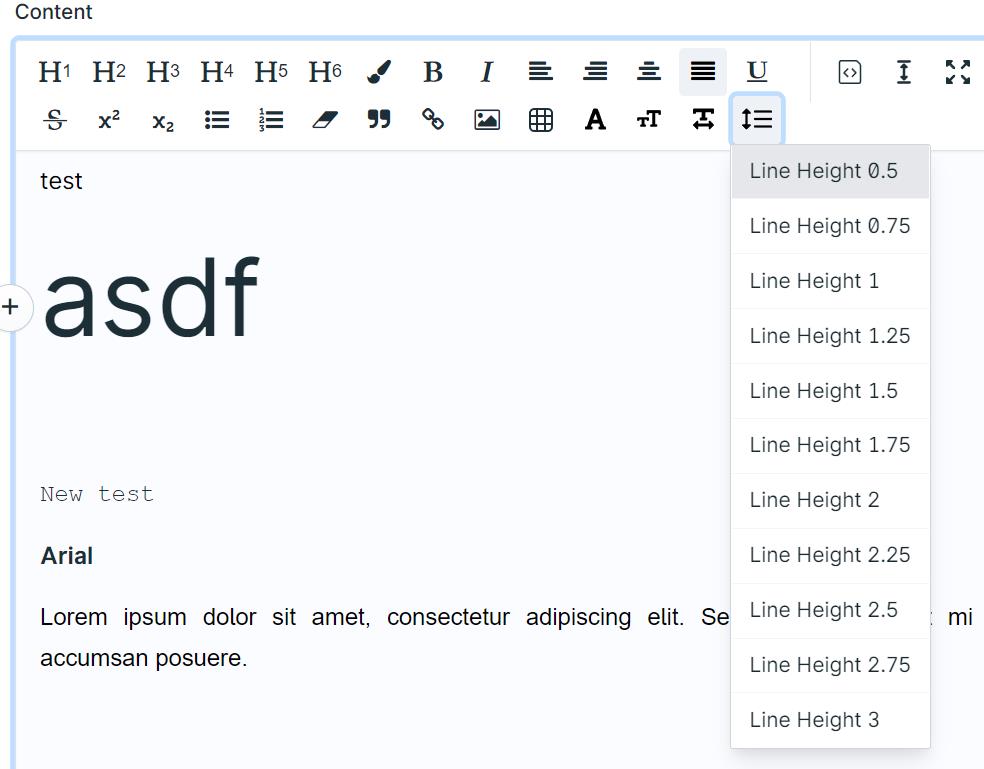The width and height of the screenshot is (984, 769).
Task: Close the line height dropdown
Action: click(x=757, y=119)
